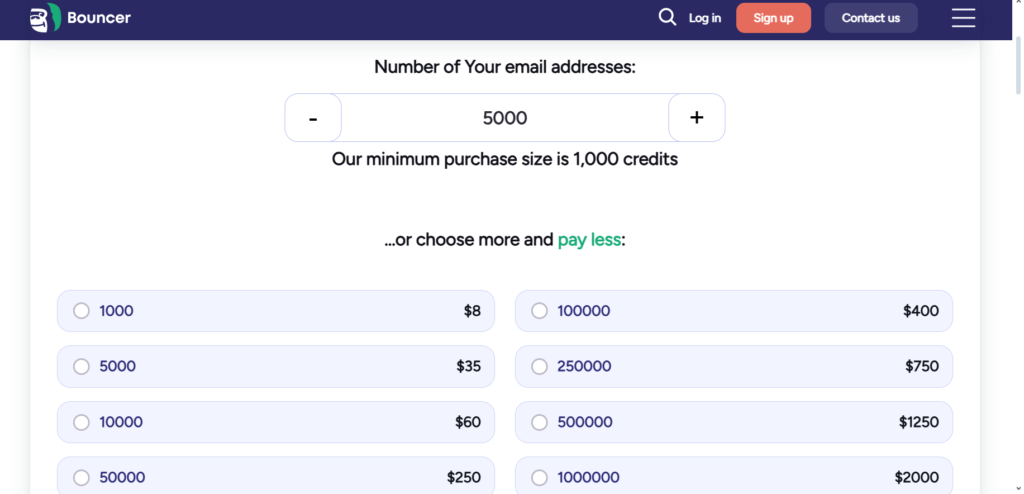The image size is (1024, 494).
Task: Open the hamburger menu icon
Action: (963, 18)
